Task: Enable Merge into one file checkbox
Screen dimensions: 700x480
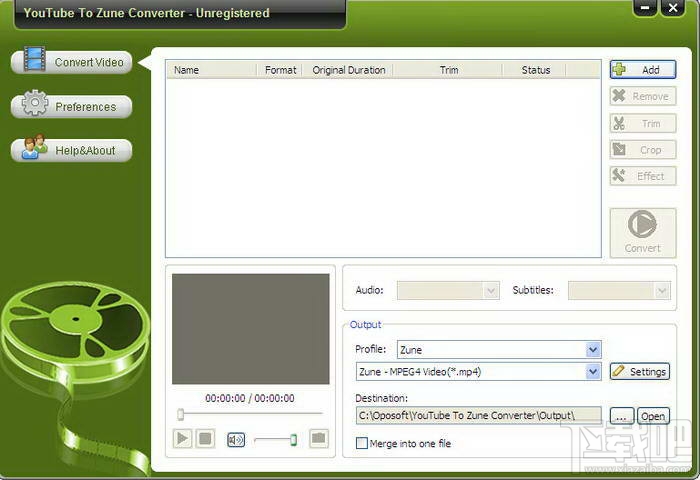Action: pos(362,443)
